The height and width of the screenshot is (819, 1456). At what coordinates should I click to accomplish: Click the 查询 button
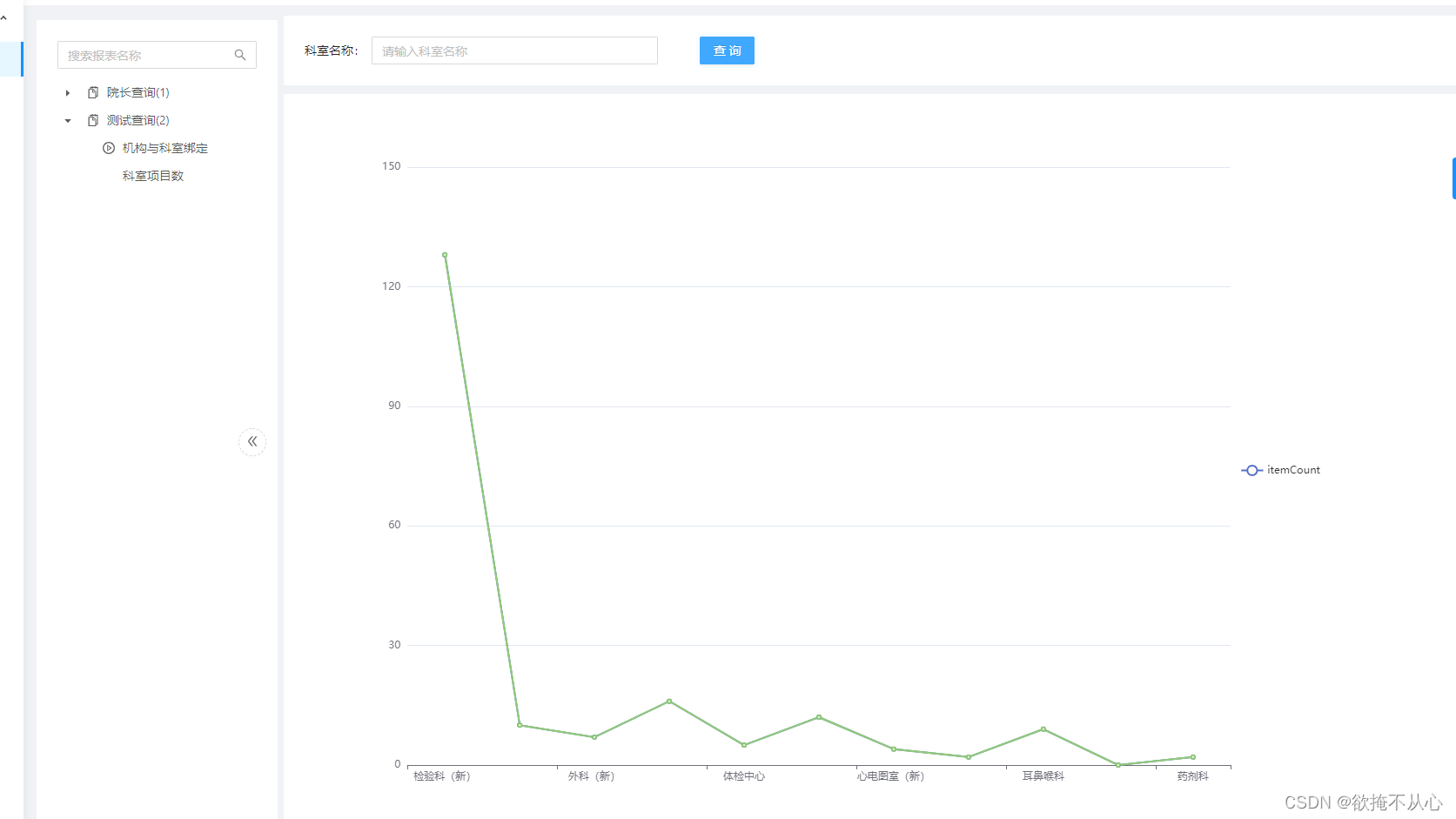tap(727, 50)
